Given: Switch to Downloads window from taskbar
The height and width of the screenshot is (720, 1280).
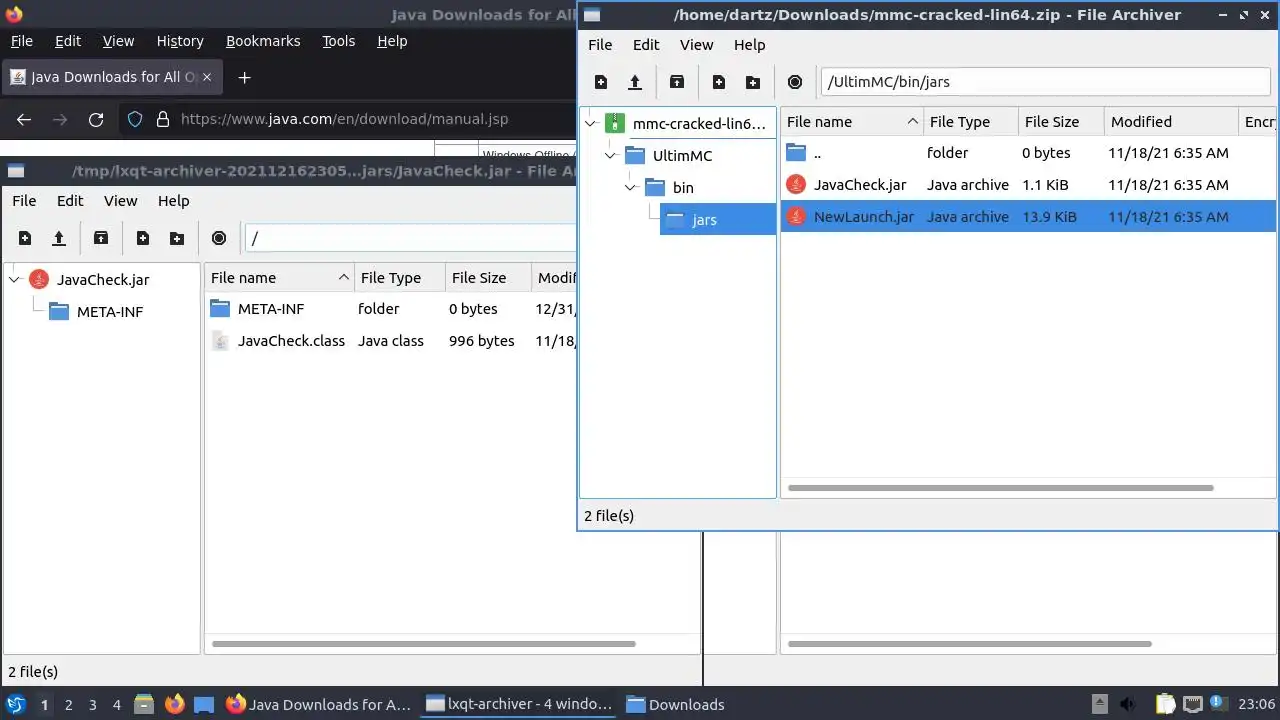Looking at the screenshot, I should coord(676,704).
